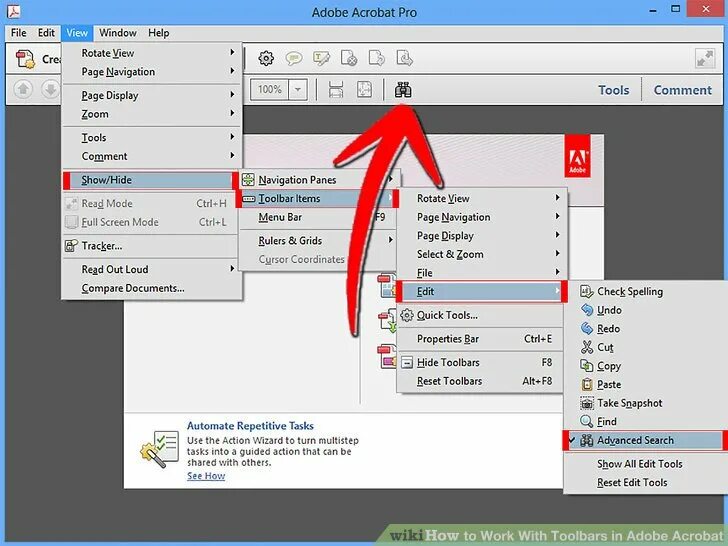Toggle Menu Bar visibility entry
728x546 pixels.
(318, 217)
